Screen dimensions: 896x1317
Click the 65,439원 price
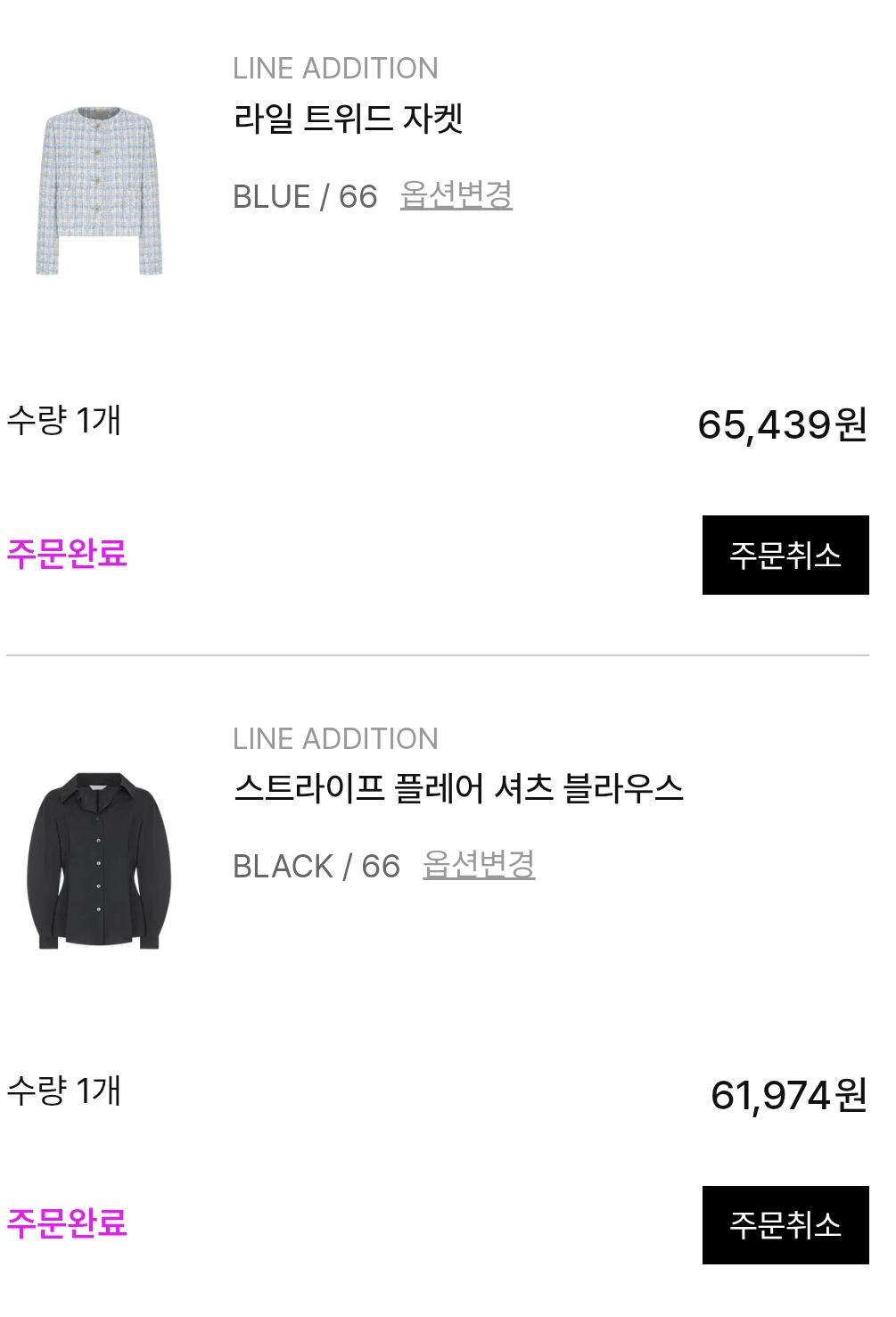point(782,425)
